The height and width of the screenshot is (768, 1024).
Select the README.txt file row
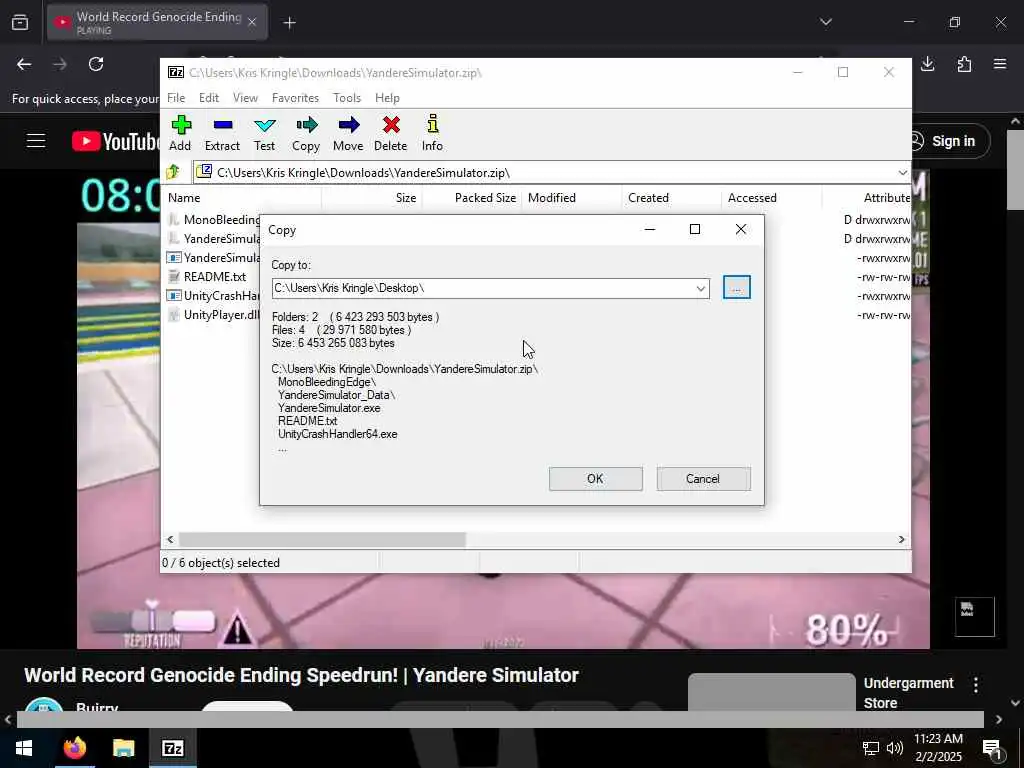click(x=207, y=277)
